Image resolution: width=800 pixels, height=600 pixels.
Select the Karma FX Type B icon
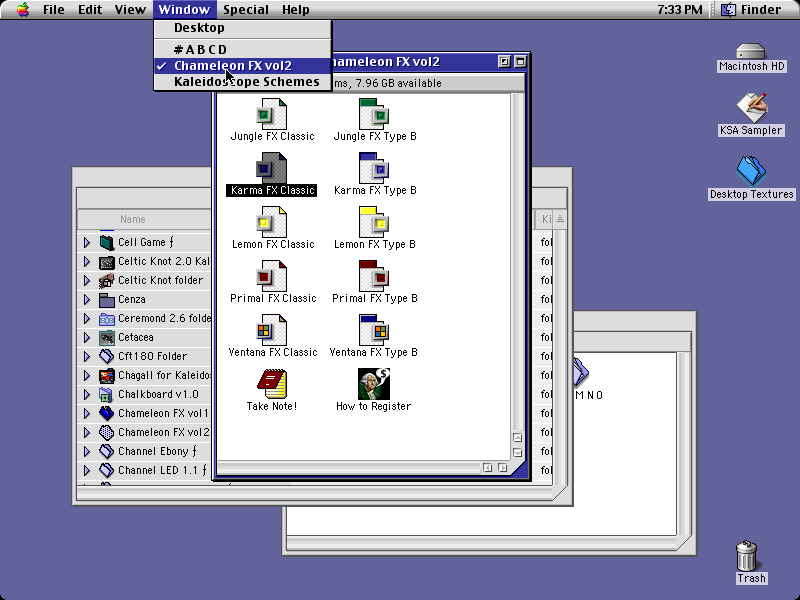point(374,168)
